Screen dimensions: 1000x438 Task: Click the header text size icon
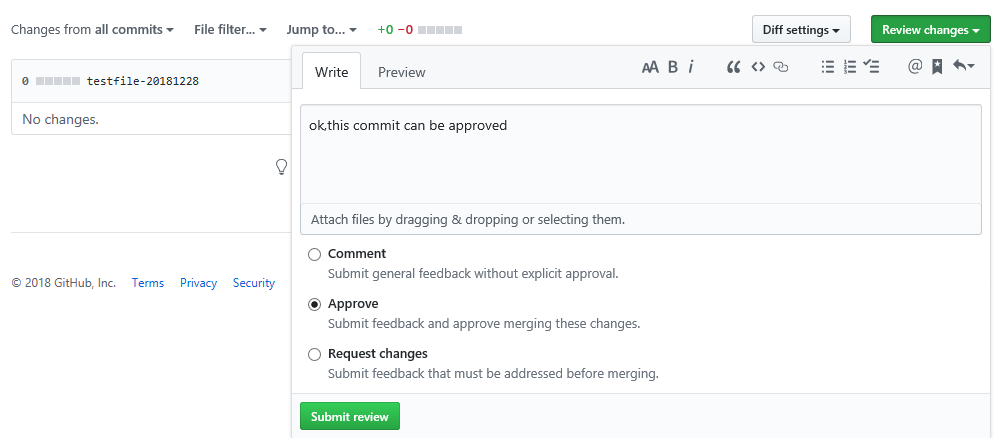click(650, 67)
